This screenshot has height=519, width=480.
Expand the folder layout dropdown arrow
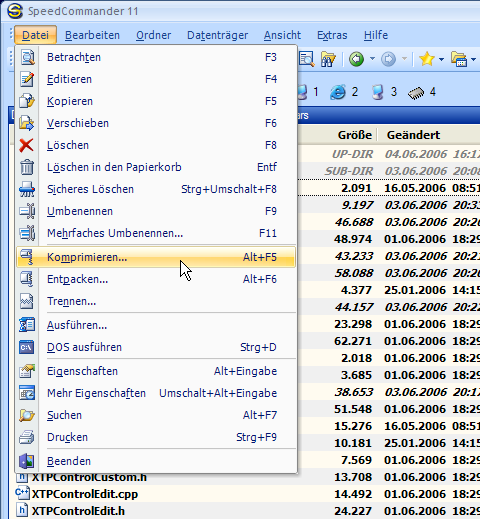coord(473,59)
